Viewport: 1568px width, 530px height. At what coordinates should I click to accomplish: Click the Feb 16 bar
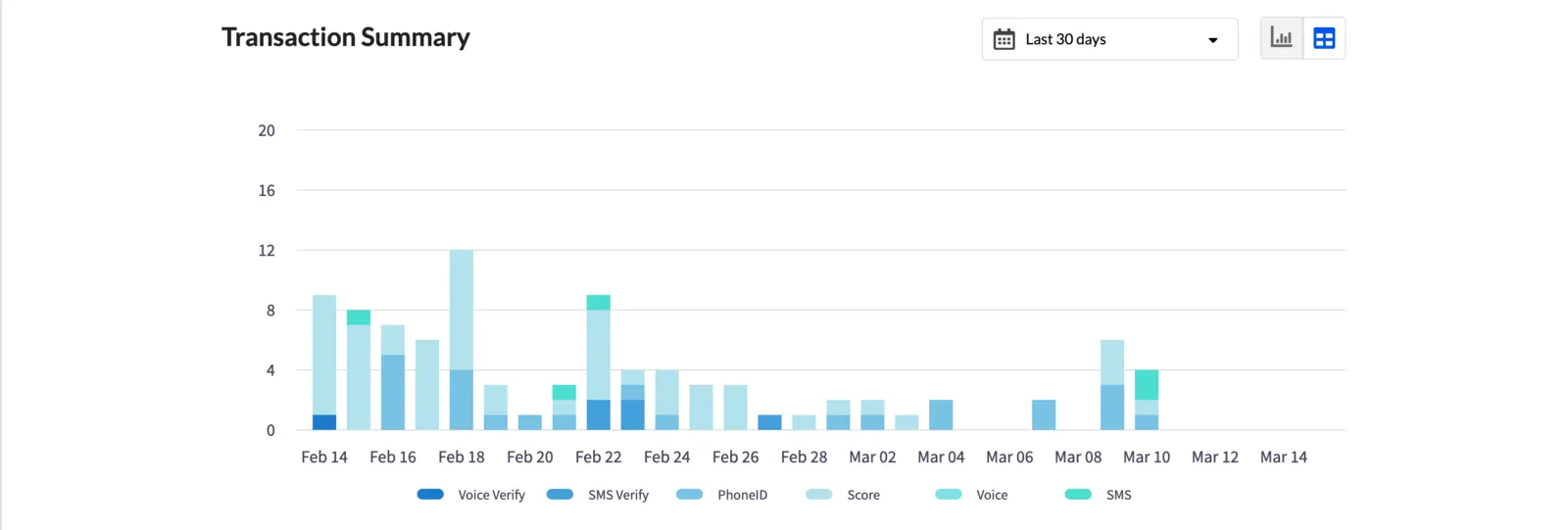pos(393,377)
